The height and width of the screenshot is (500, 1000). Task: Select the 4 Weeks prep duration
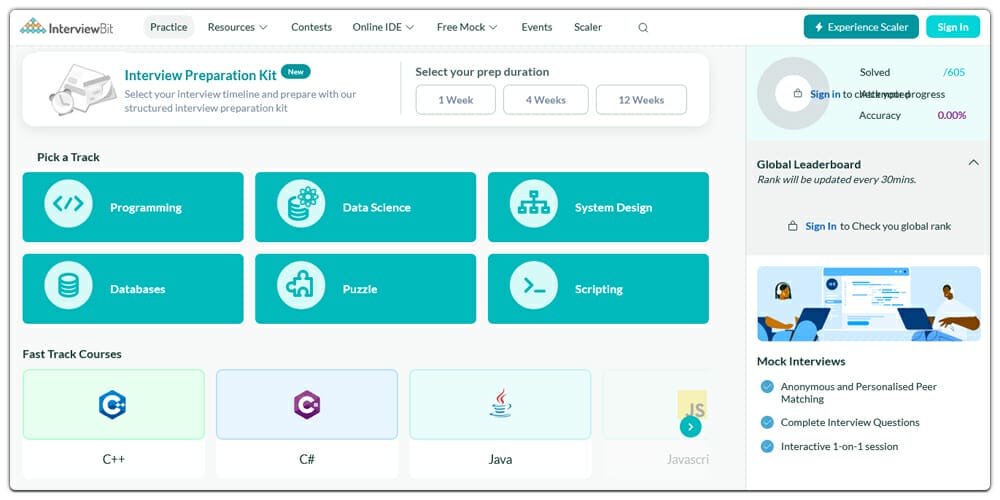click(545, 100)
